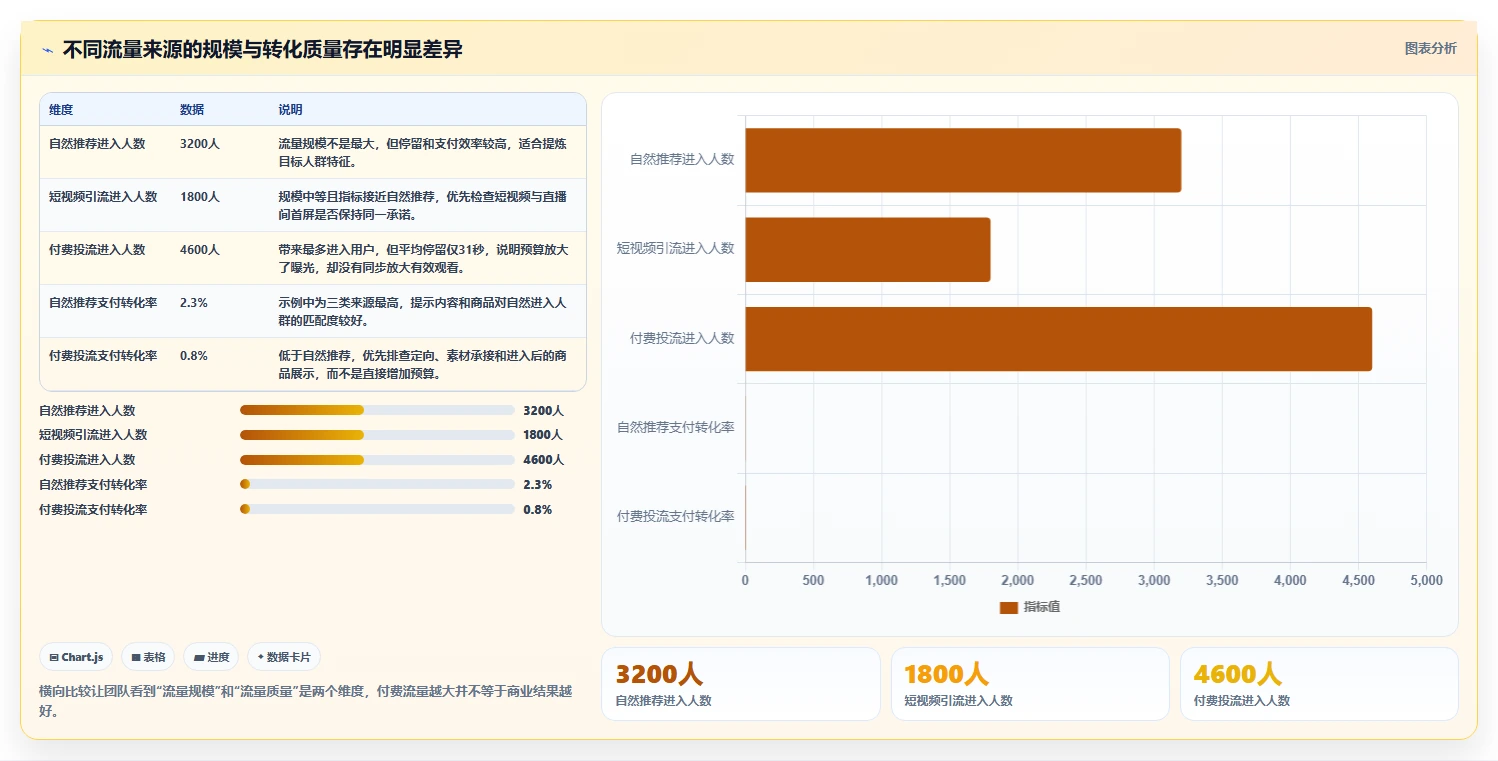The height and width of the screenshot is (761, 1498).
Task: Click the title 不同流量来源的规模与转化质量存在明显差异
Action: click(x=263, y=49)
